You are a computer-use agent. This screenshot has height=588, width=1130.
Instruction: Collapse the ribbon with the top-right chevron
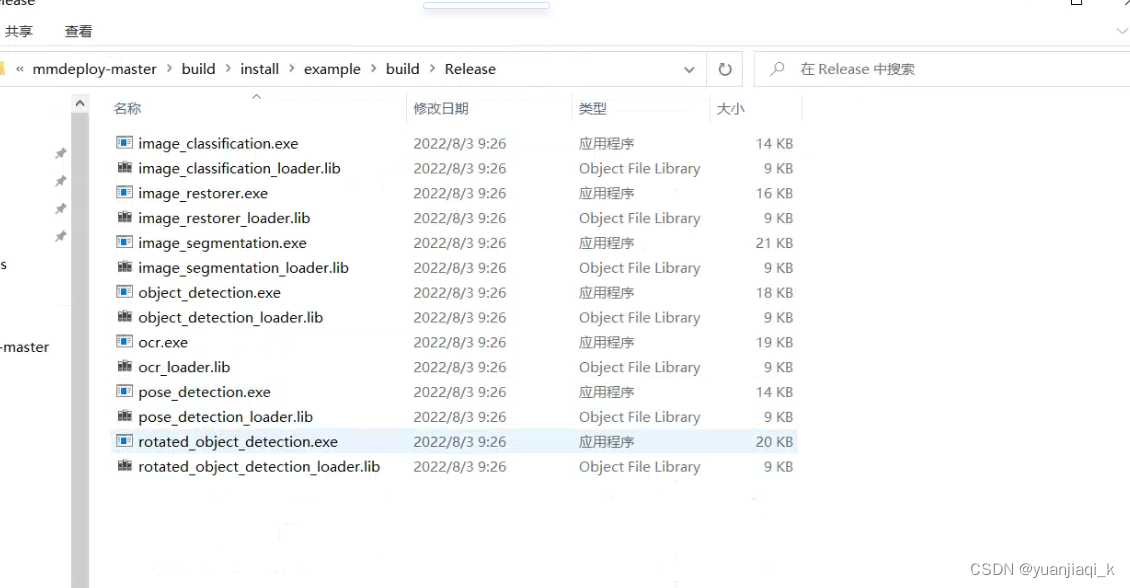point(1122,31)
